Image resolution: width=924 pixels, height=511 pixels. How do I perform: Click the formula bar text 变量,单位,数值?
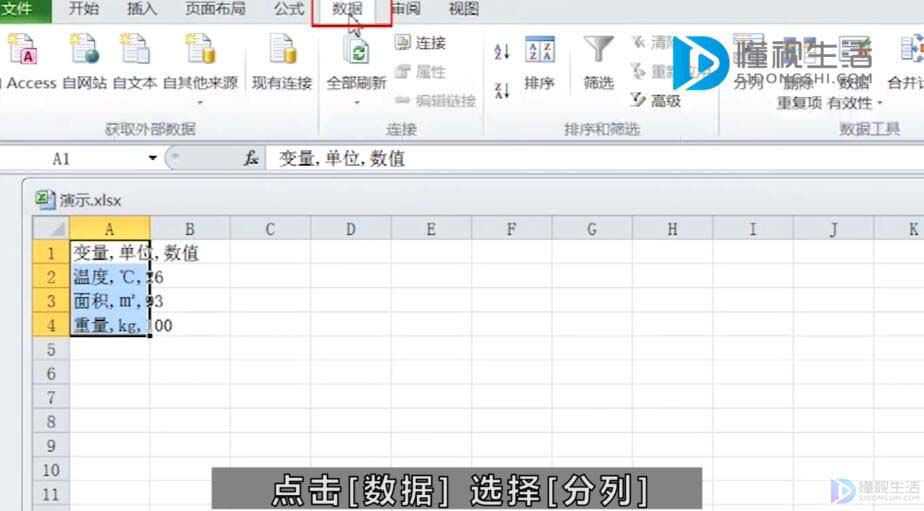(342, 159)
